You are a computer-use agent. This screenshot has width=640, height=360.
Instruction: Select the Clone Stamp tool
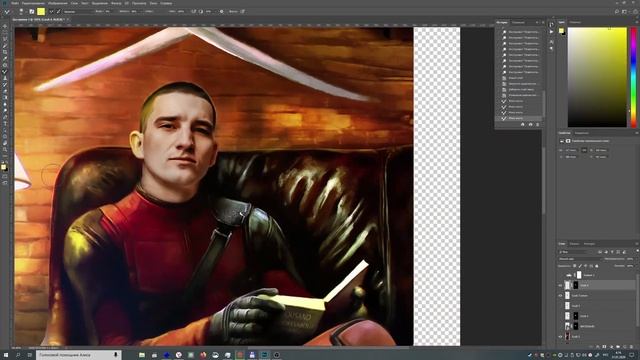coord(5,78)
